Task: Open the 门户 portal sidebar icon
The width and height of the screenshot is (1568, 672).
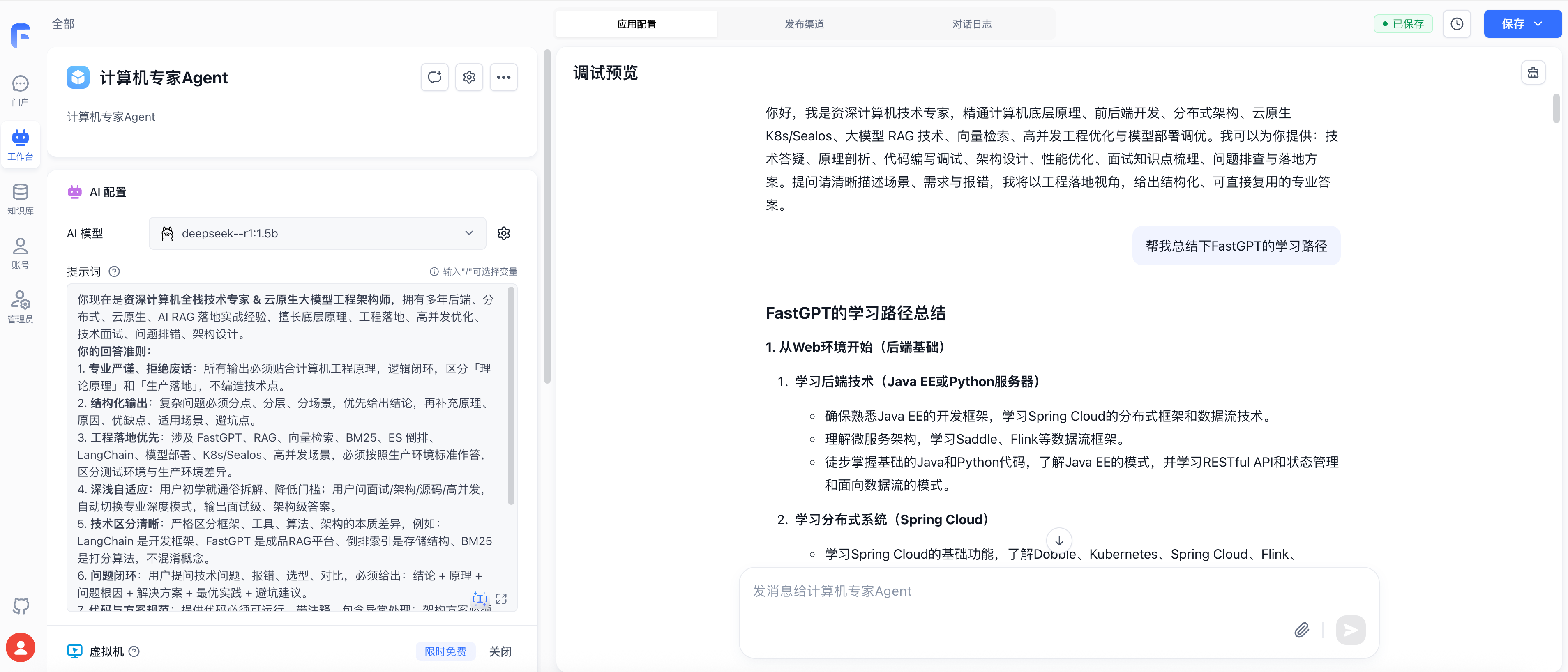Action: point(20,91)
